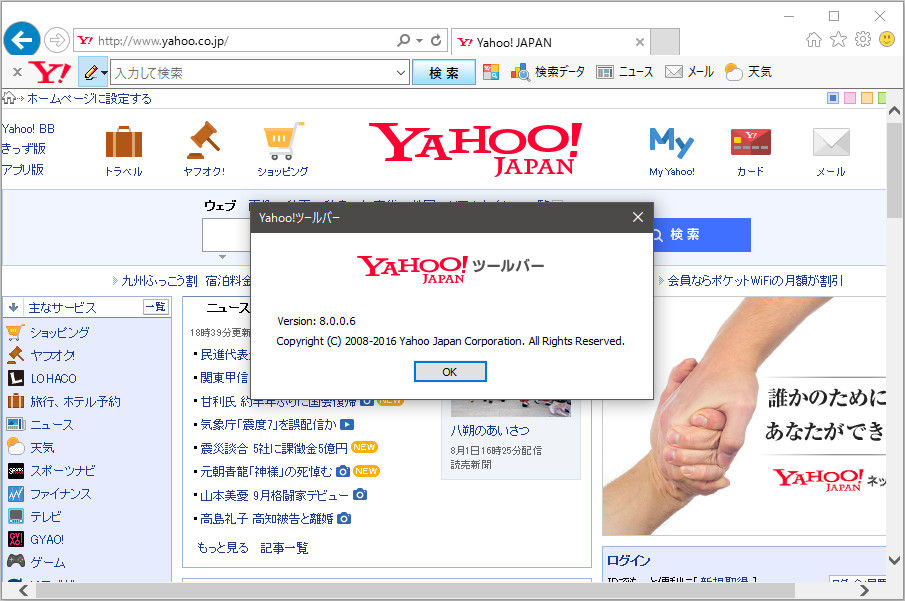Open headline 山本美憂 9月格闘家デビュー
This screenshot has height=601, width=905.
coord(274,495)
